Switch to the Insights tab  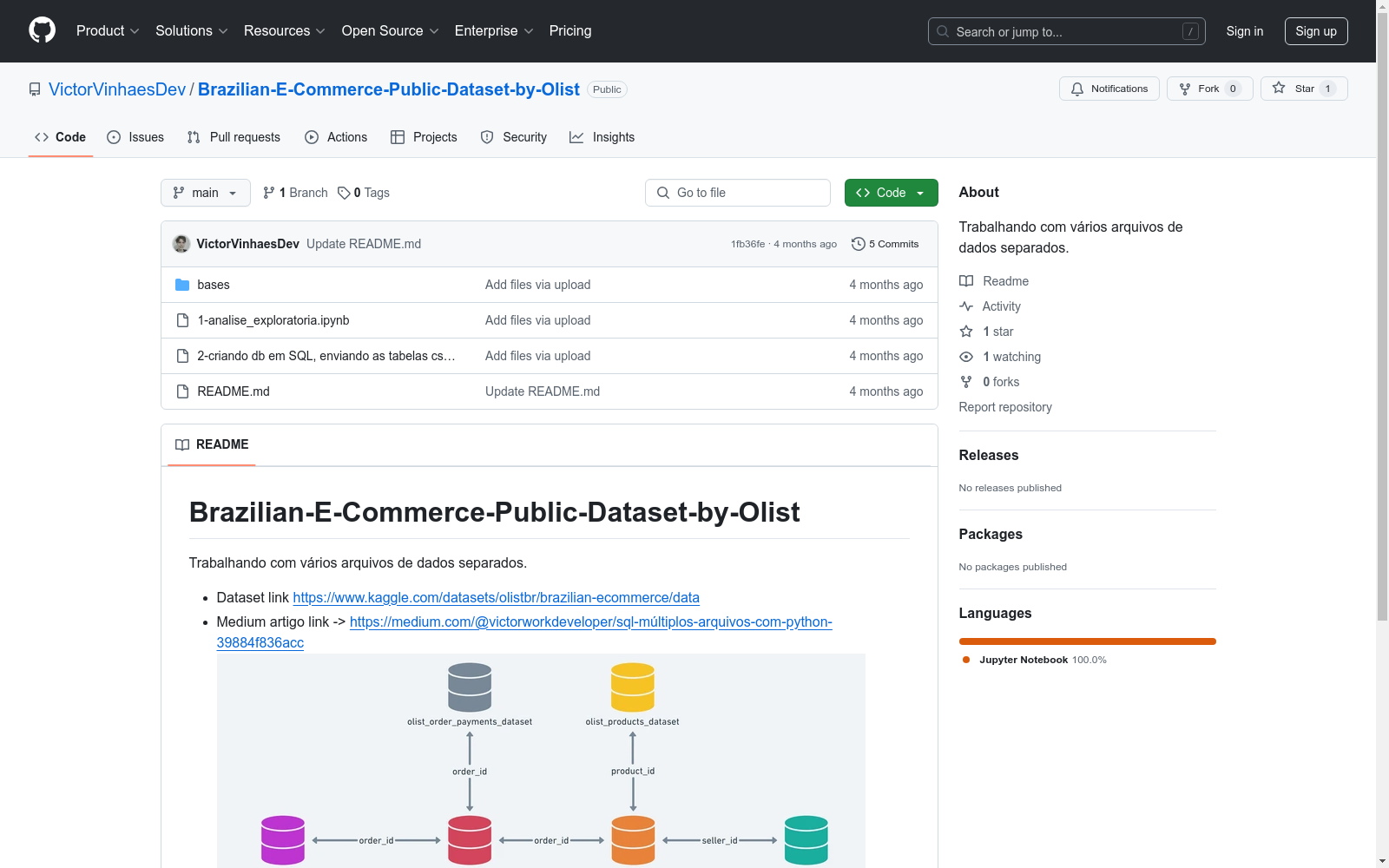(602, 137)
